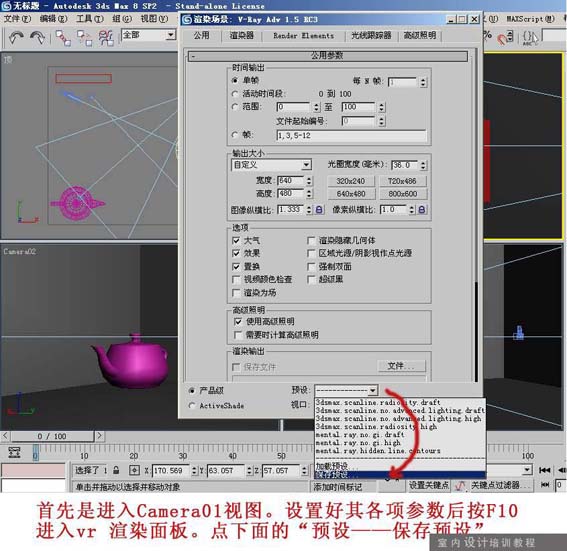Image resolution: width=567 pixels, height=551 pixels.
Task: Choose 保存预设 in preset list
Action: pos(400,474)
